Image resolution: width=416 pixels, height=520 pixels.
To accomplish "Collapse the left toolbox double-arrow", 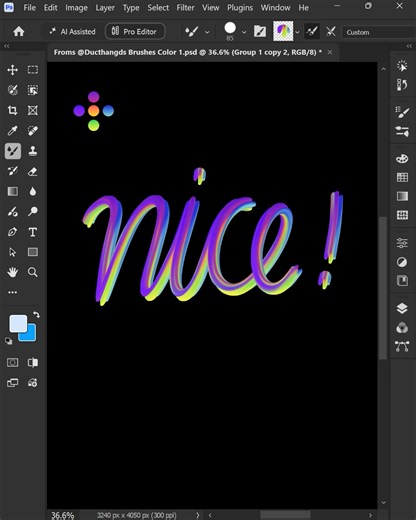I will tap(7, 46).
